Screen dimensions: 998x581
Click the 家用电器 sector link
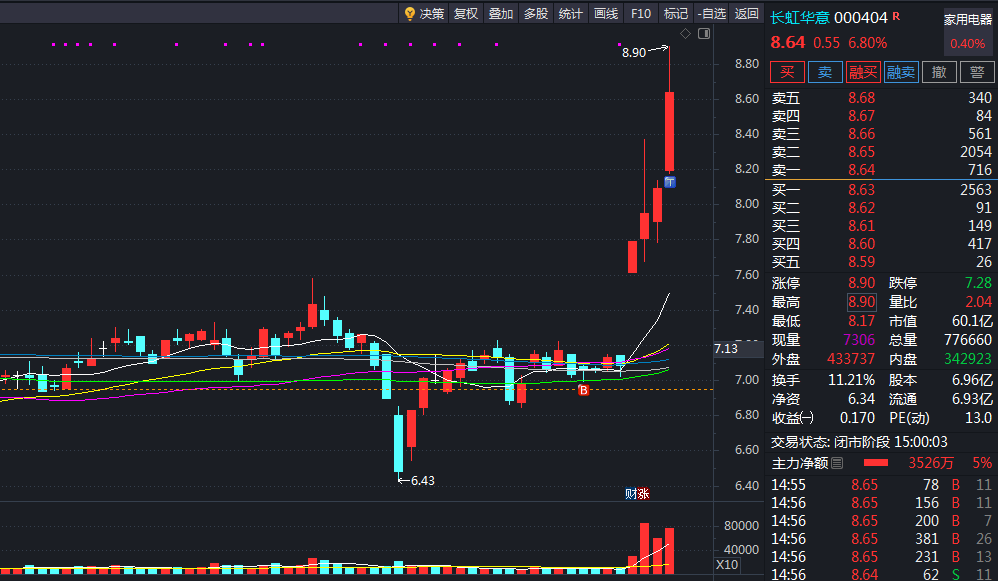pos(967,20)
